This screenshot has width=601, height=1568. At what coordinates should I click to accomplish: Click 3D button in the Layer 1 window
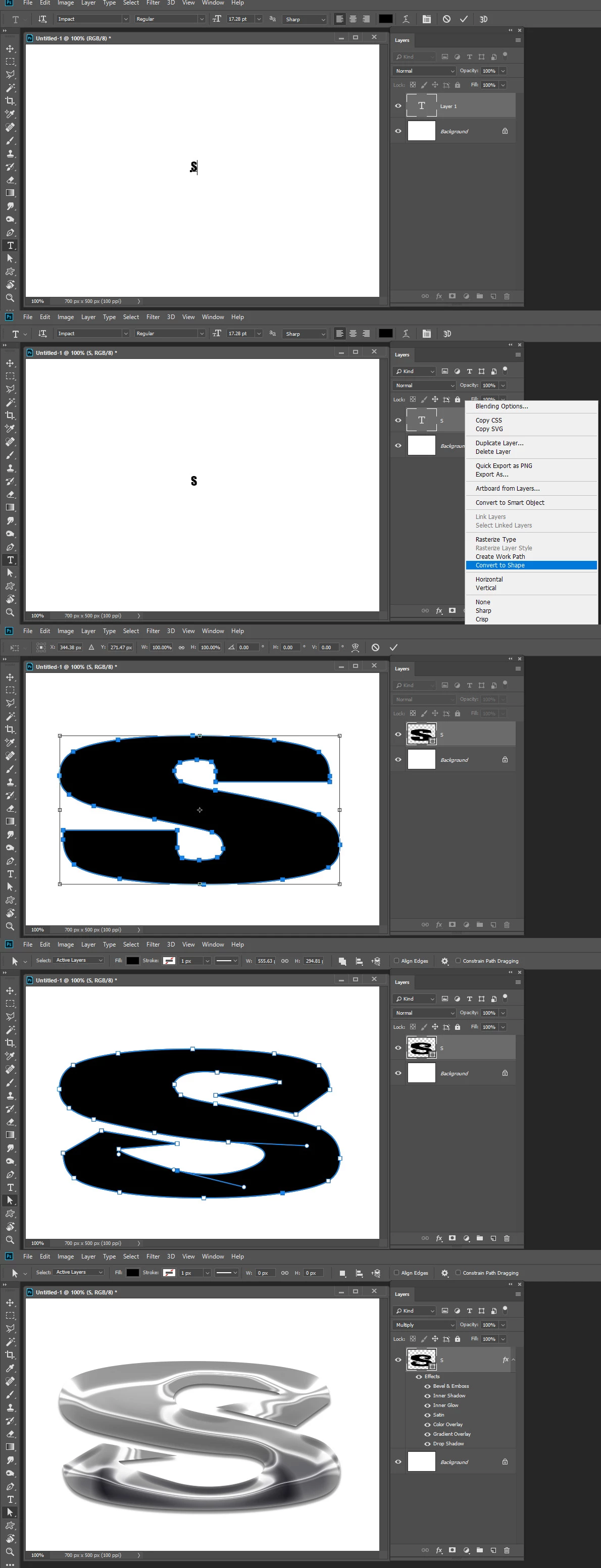[483, 19]
